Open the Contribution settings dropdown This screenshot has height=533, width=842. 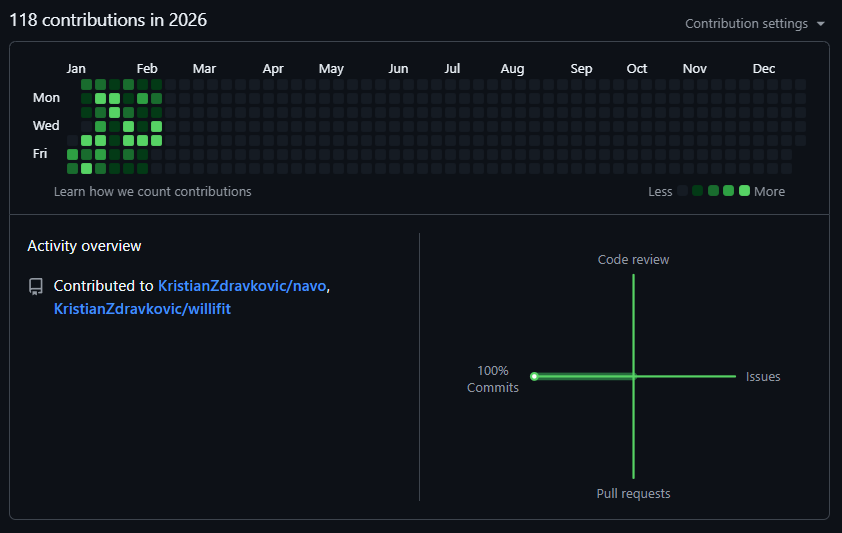click(x=754, y=24)
